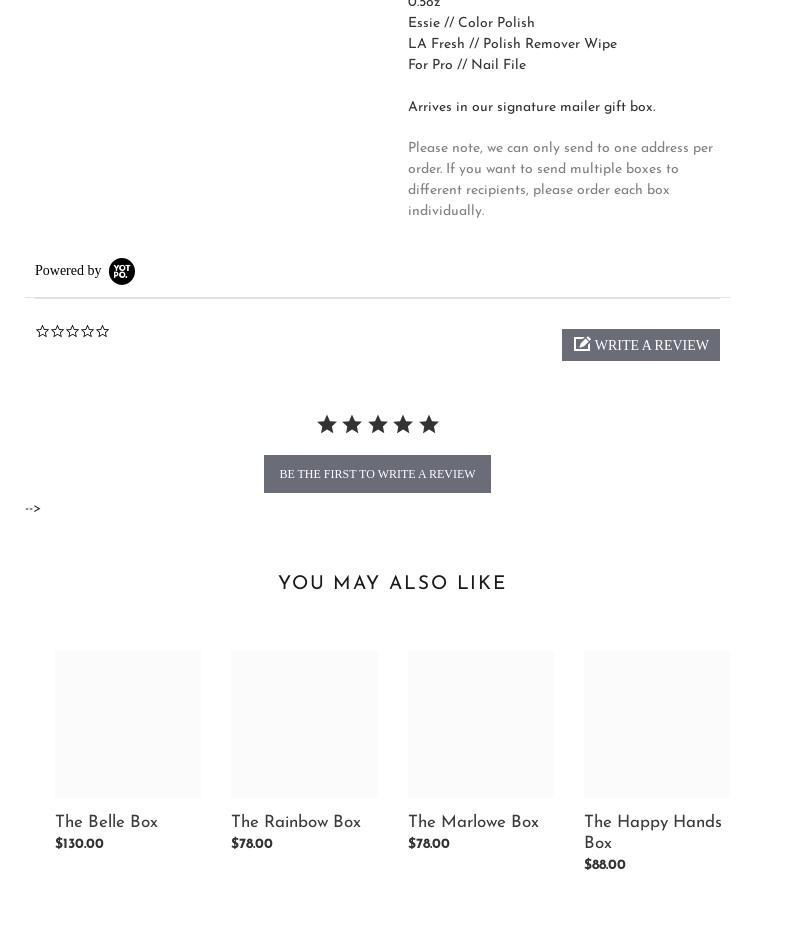Open The Belle Box product link

tap(106, 822)
